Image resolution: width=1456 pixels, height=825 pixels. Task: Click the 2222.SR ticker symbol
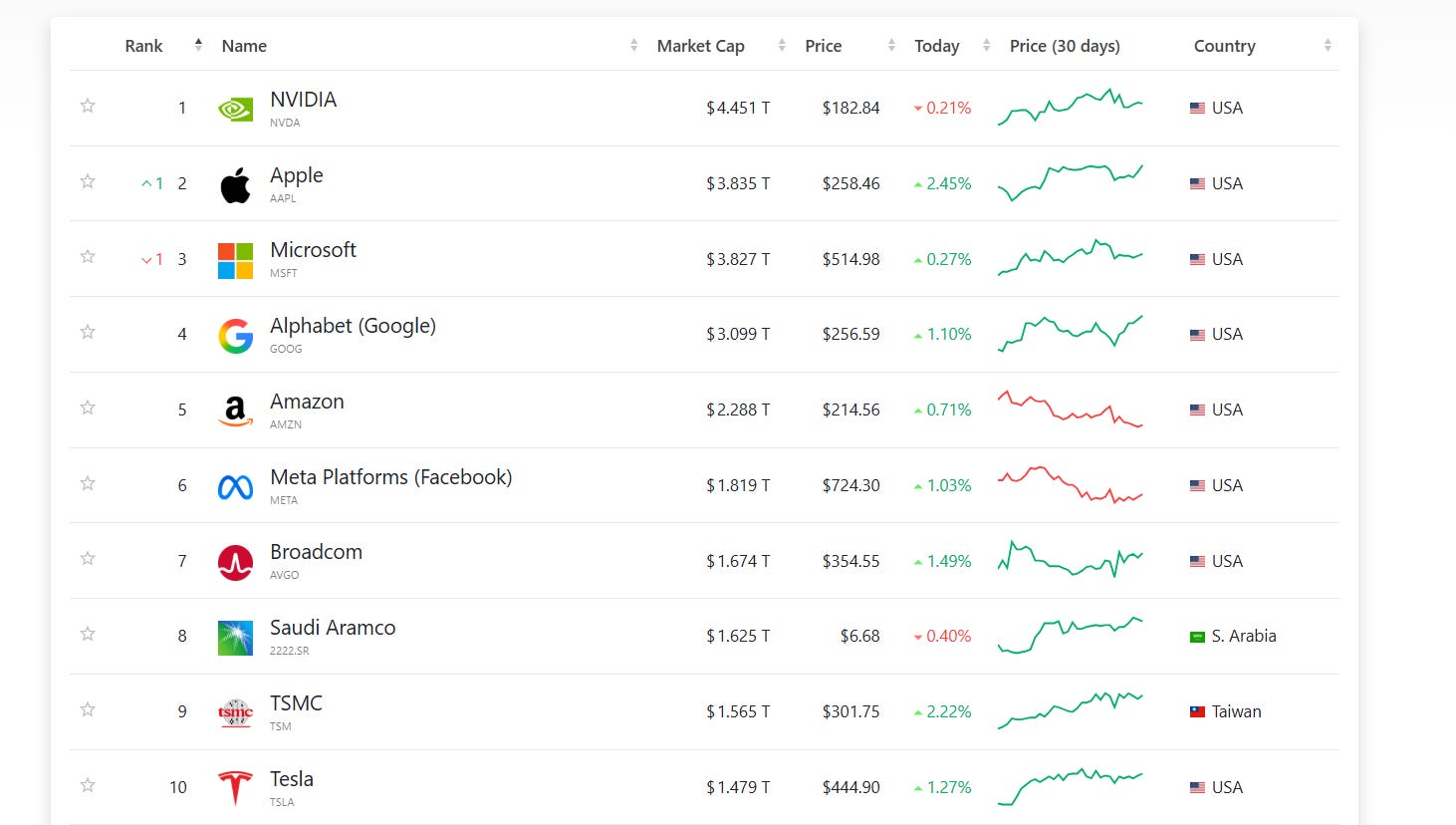290,651
